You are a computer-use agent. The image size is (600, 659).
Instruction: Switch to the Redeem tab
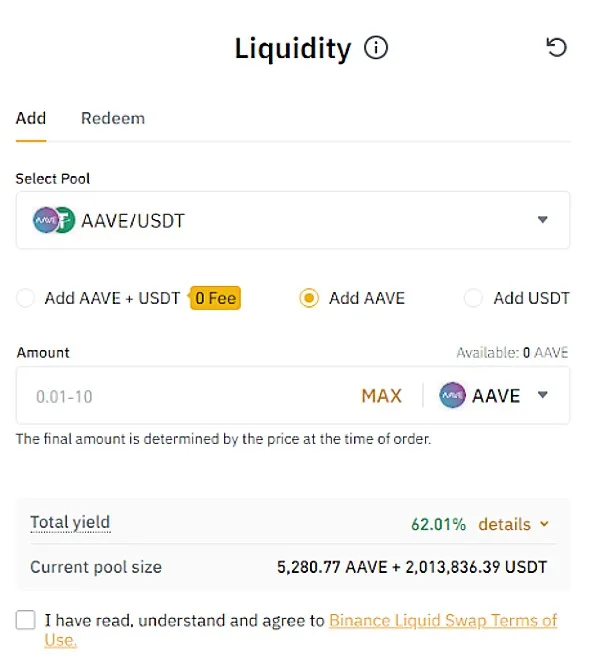tap(113, 118)
